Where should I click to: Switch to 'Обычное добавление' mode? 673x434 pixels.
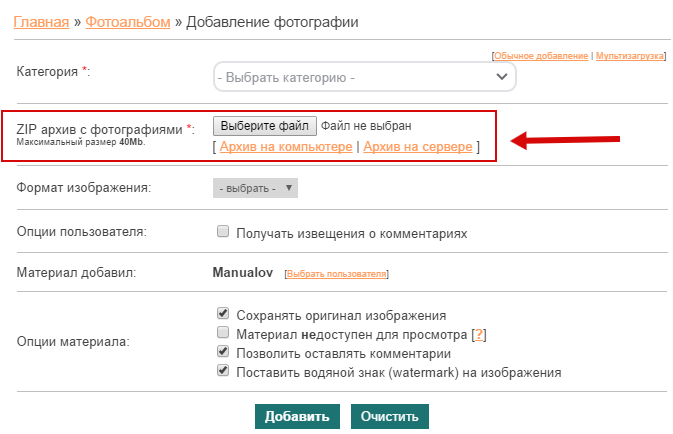(541, 57)
